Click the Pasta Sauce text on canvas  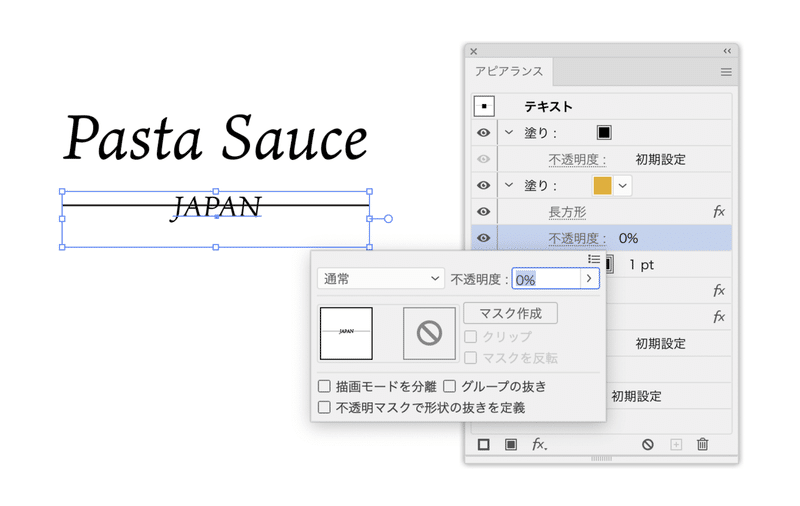(216, 138)
